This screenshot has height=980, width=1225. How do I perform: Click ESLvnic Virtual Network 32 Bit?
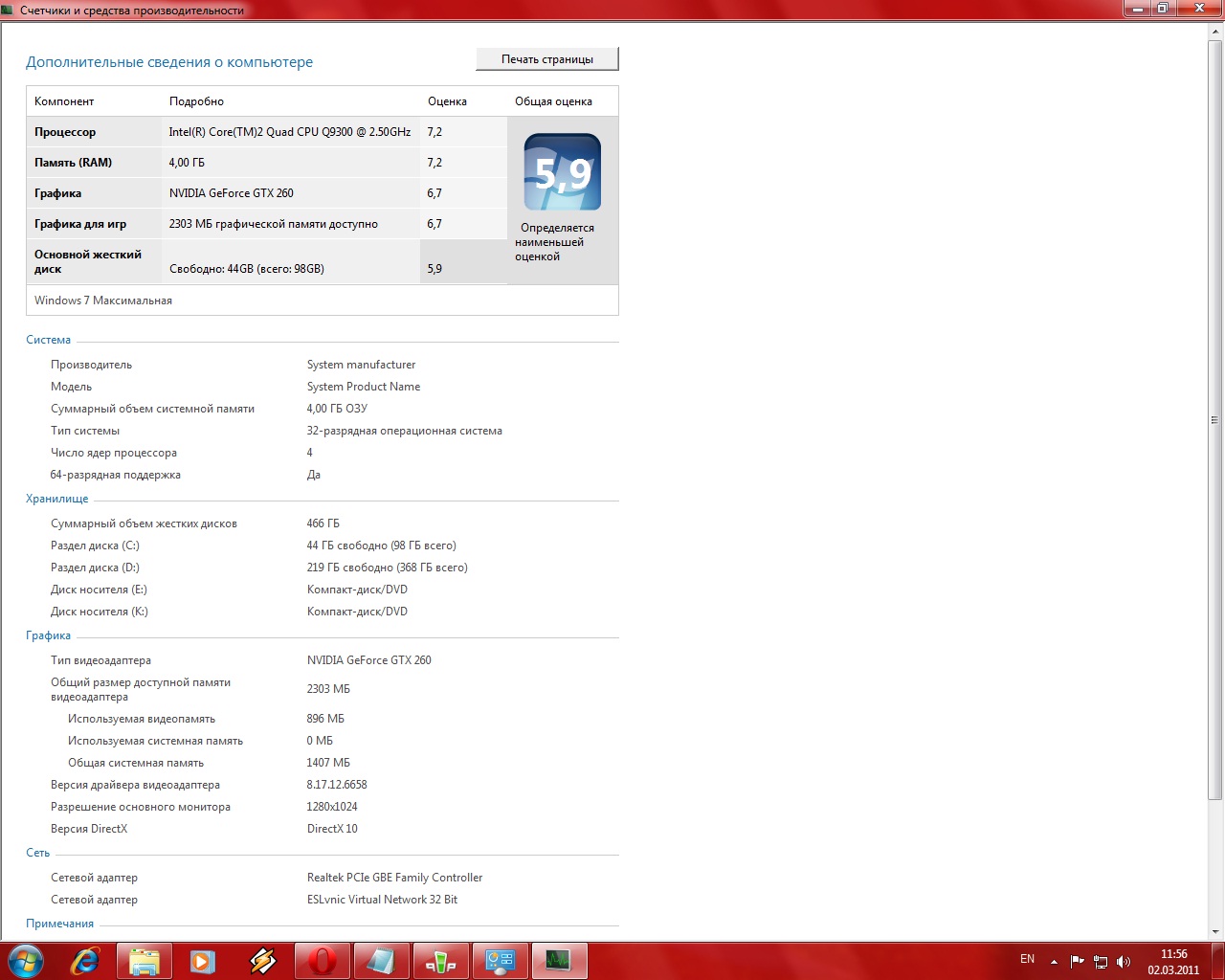coord(382,900)
